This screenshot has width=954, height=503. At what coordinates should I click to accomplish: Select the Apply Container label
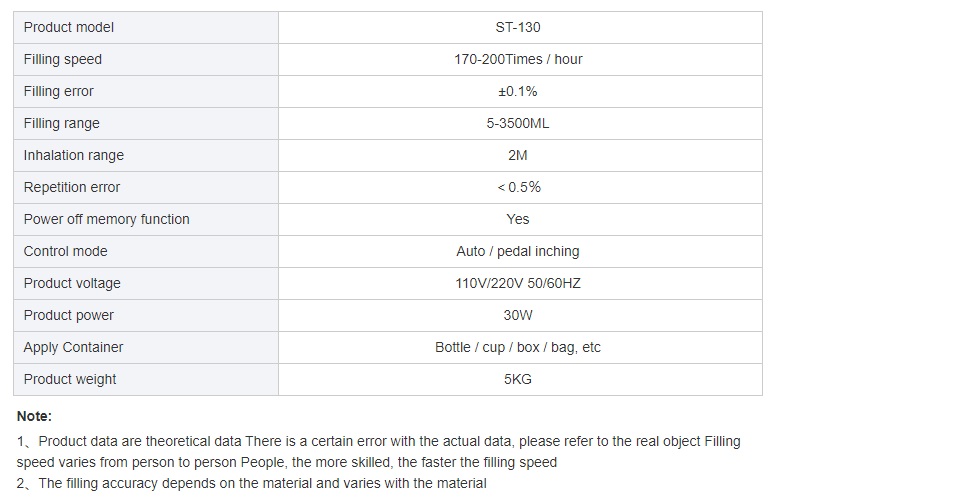point(73,347)
